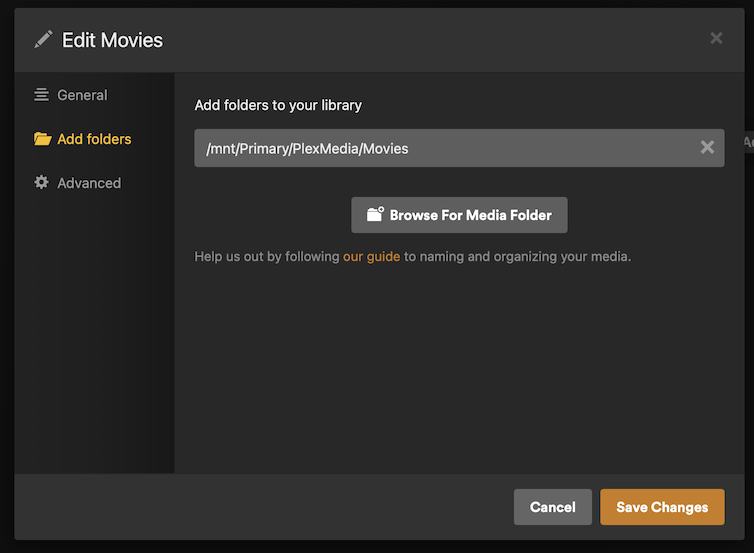Click the /mnt/Primary/PlexMedia/Movies path field

459,148
